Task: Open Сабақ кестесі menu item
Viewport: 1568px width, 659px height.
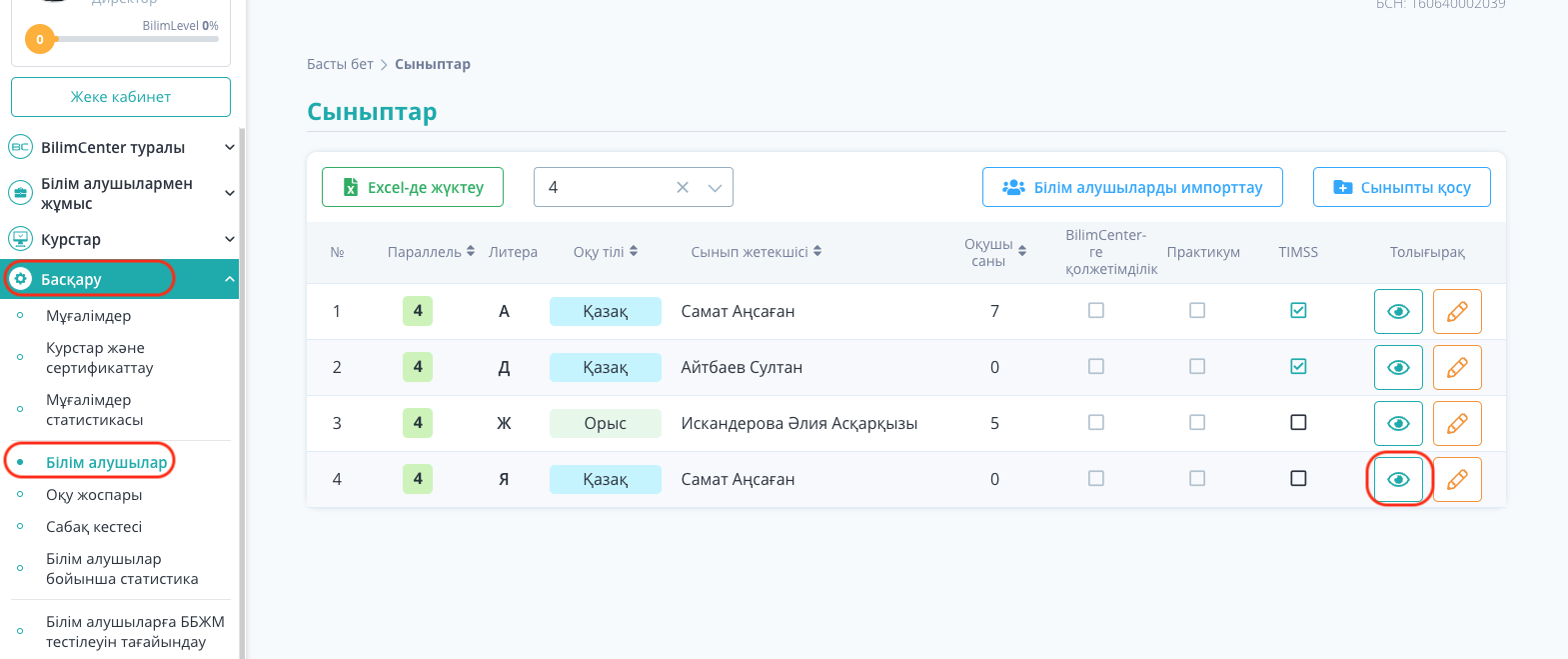Action: (94, 527)
